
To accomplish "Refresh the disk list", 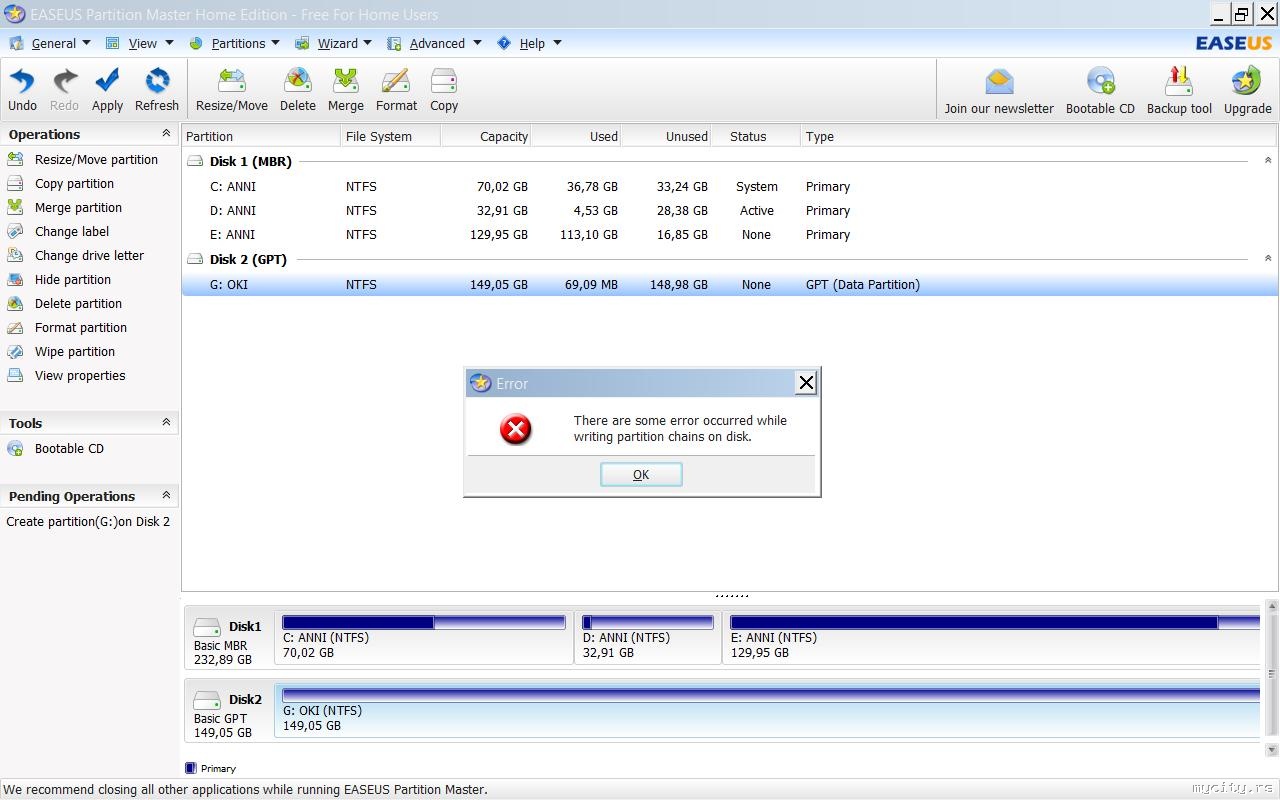I will pyautogui.click(x=157, y=90).
